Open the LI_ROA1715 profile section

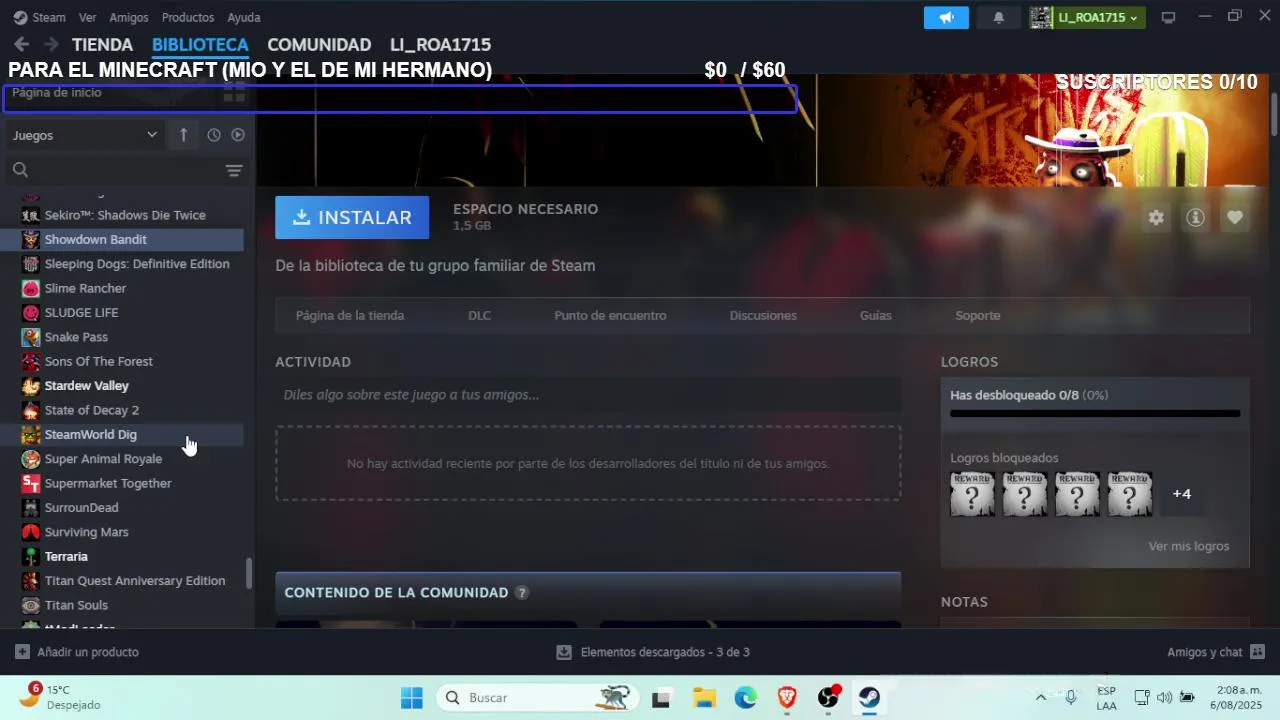(440, 45)
